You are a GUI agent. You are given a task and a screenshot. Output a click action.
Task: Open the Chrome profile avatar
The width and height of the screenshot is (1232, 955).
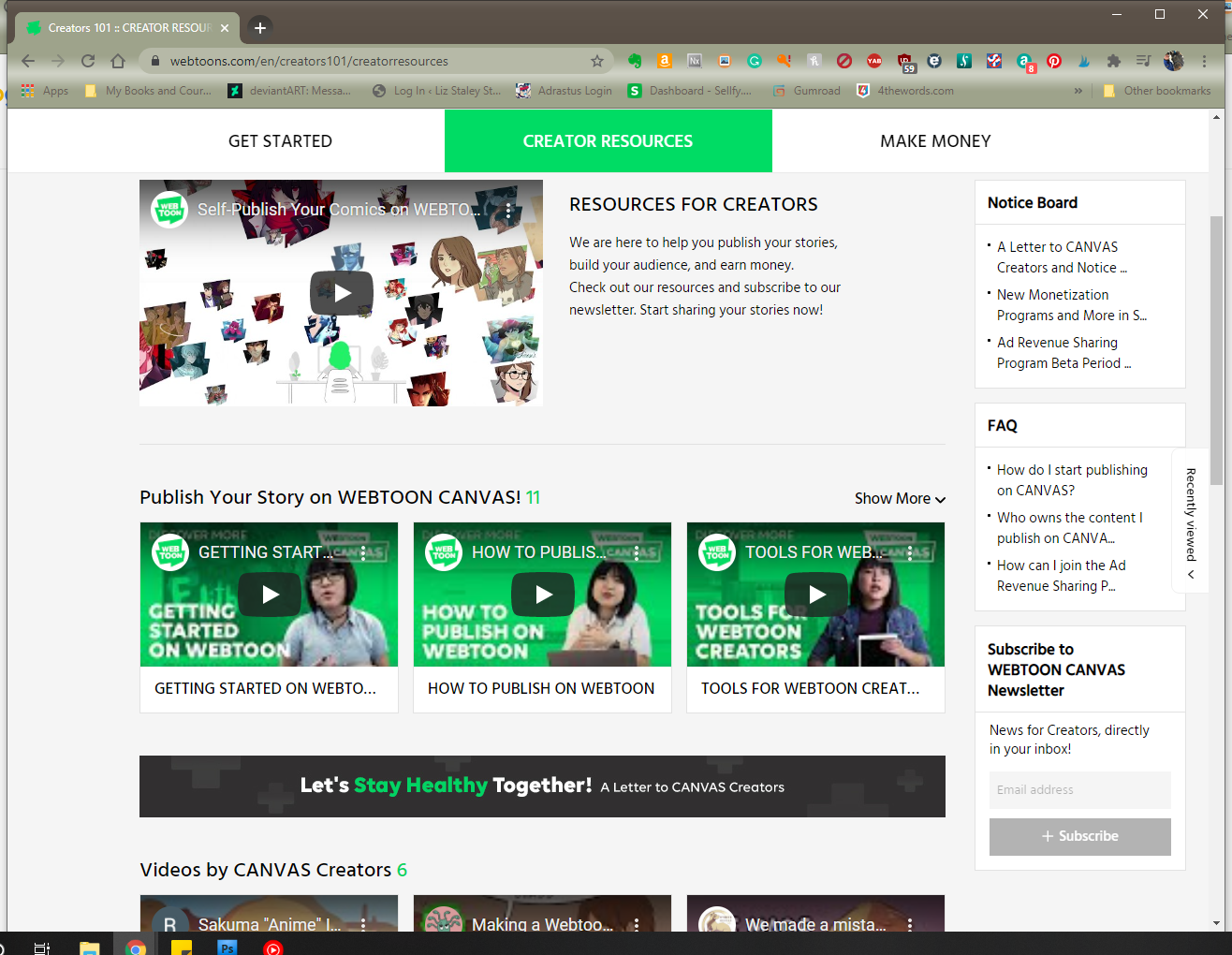(1173, 61)
